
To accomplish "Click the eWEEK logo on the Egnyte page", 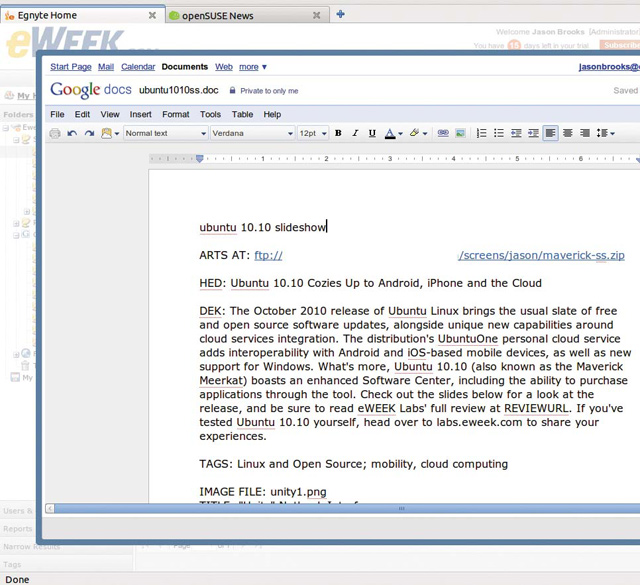I will click(x=63, y=40).
